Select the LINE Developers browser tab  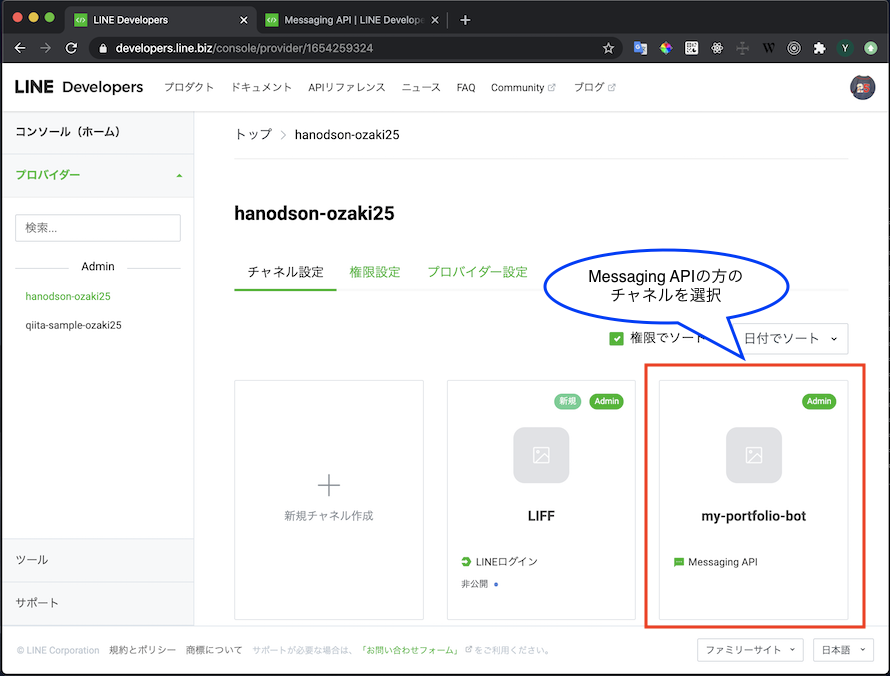(161, 20)
